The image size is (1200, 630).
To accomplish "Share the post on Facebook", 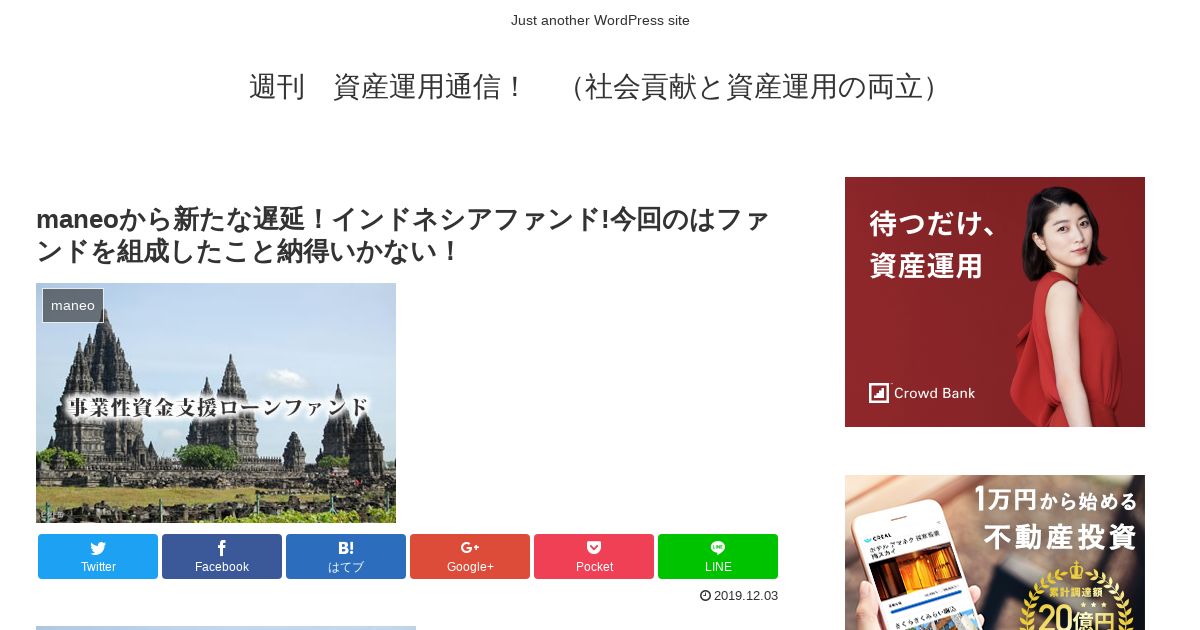I will [x=222, y=556].
